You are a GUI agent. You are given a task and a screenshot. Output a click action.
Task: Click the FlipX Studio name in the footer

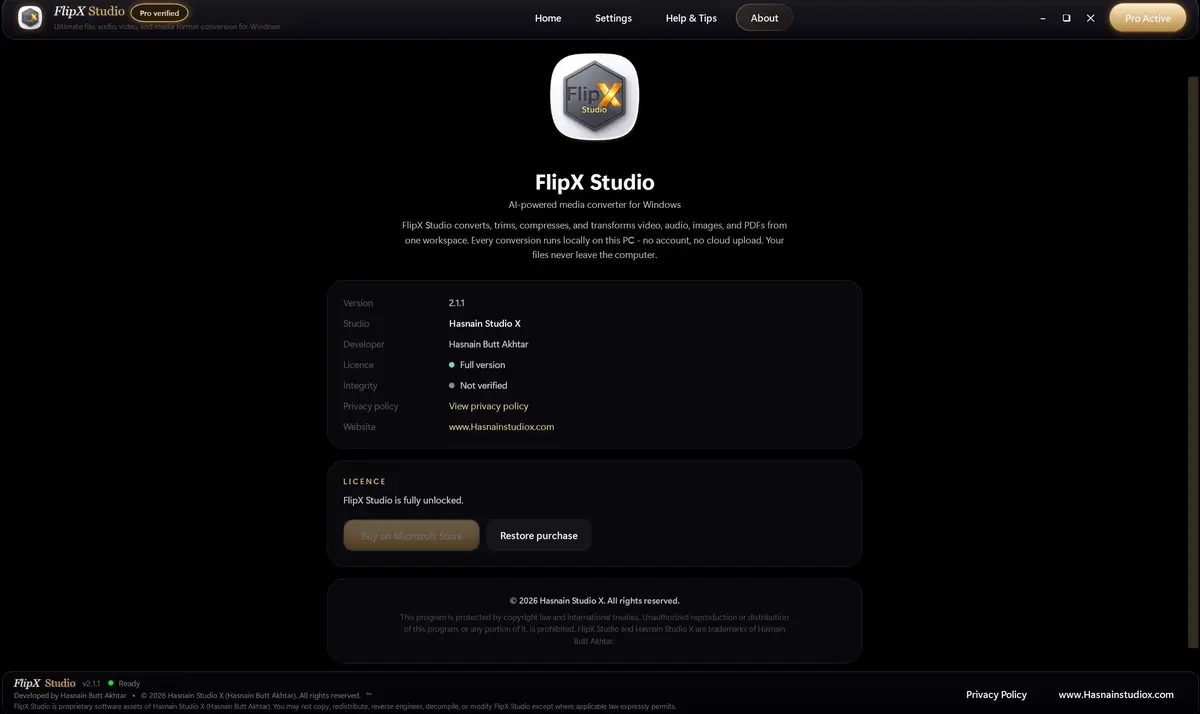tap(45, 683)
